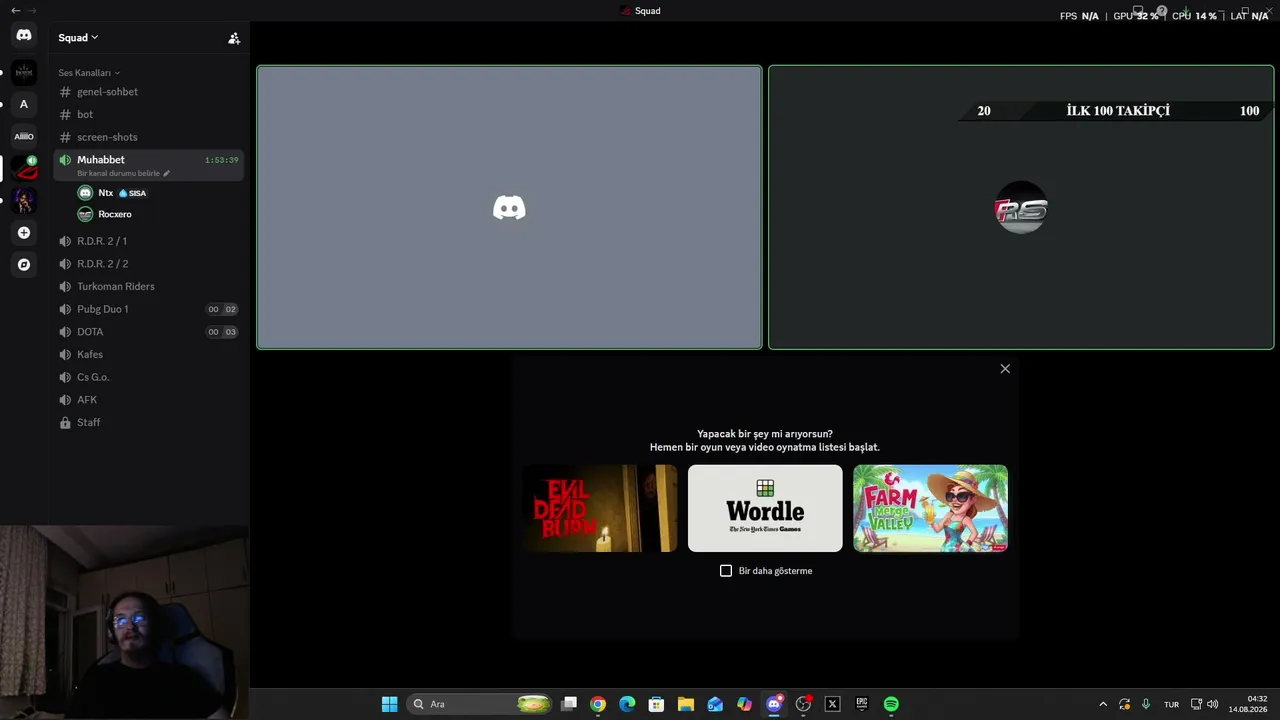This screenshot has width=1280, height=720.
Task: Click the taskbar search box 'Ara'
Action: pyautogui.click(x=481, y=704)
